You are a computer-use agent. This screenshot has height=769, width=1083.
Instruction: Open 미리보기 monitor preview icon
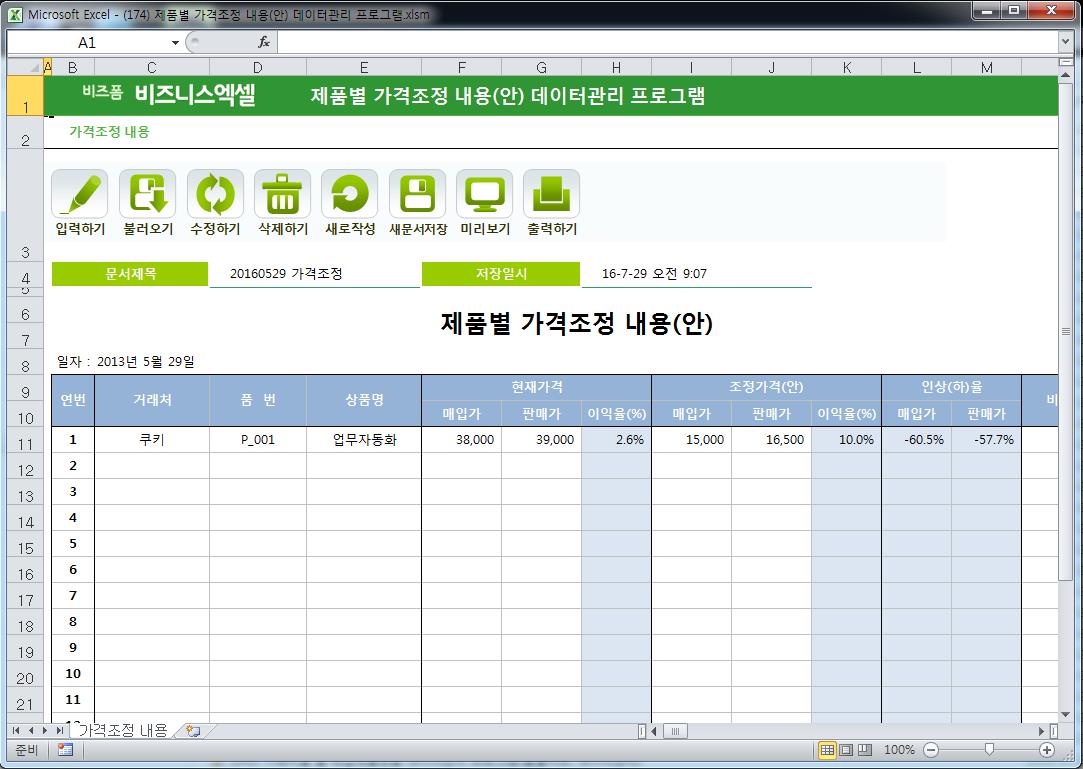click(x=484, y=194)
